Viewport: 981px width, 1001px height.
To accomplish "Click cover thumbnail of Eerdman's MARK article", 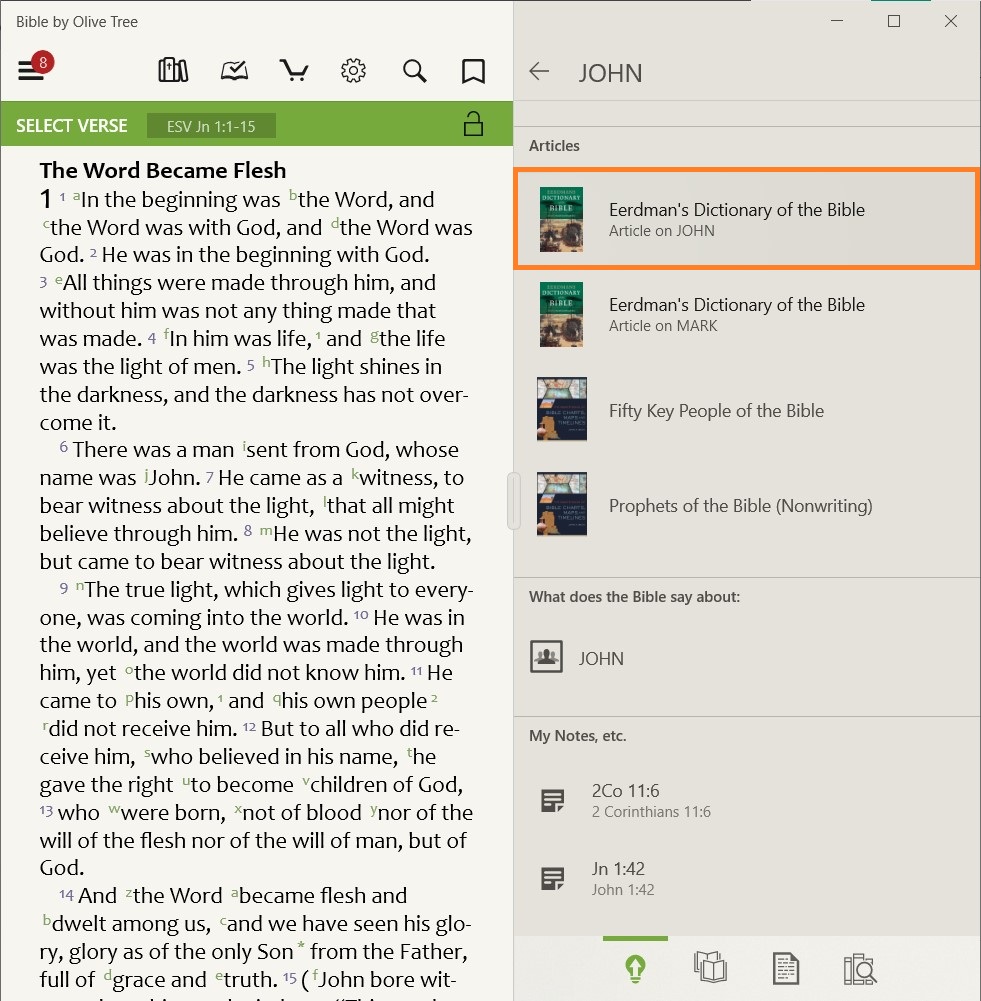I will (x=561, y=314).
